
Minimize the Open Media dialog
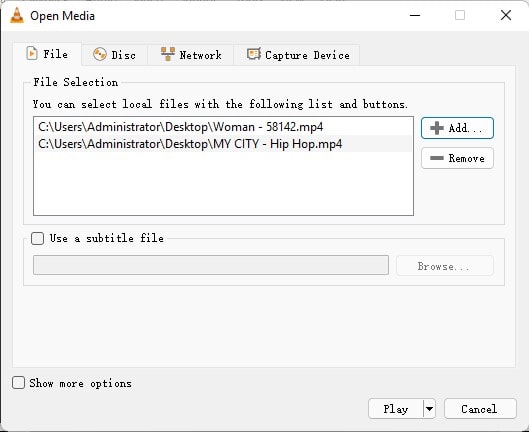point(415,16)
